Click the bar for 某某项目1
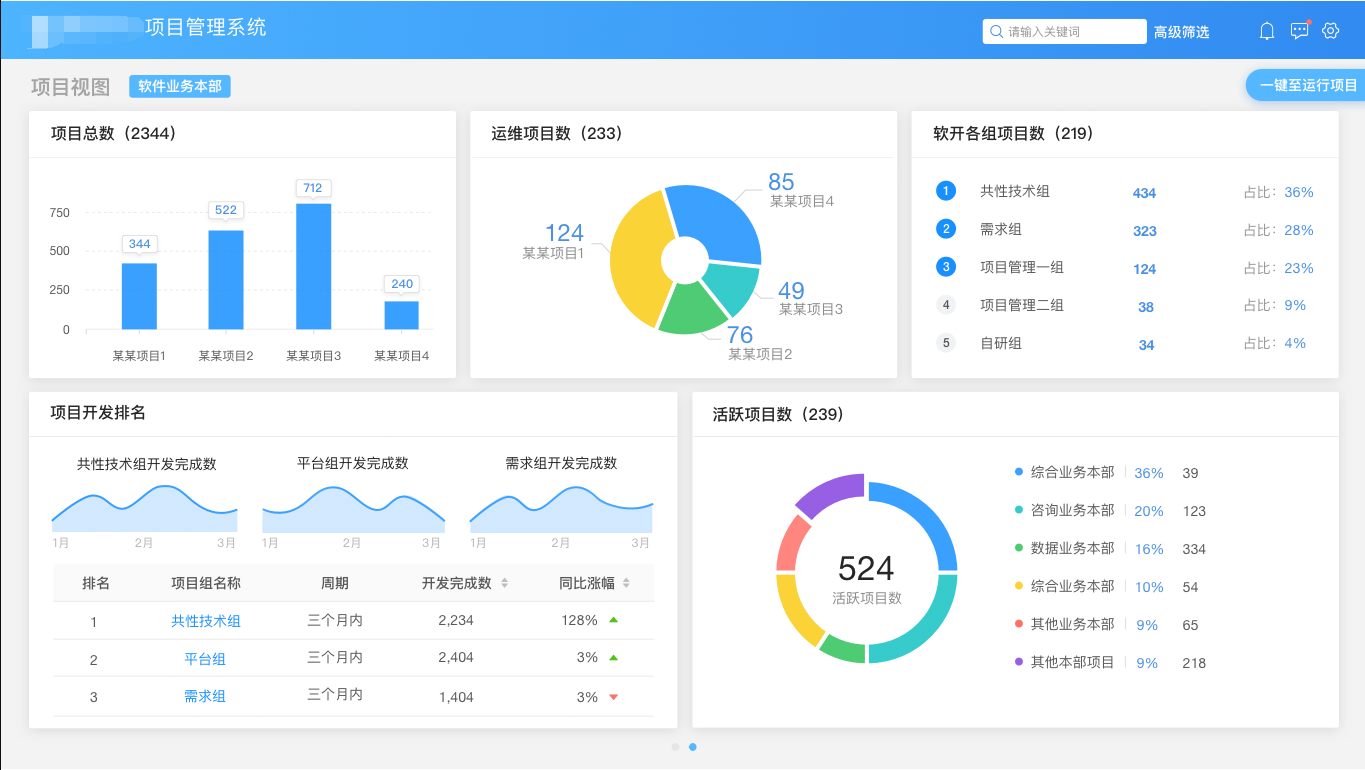Image resolution: width=1365 pixels, height=770 pixels. pyautogui.click(x=139, y=296)
